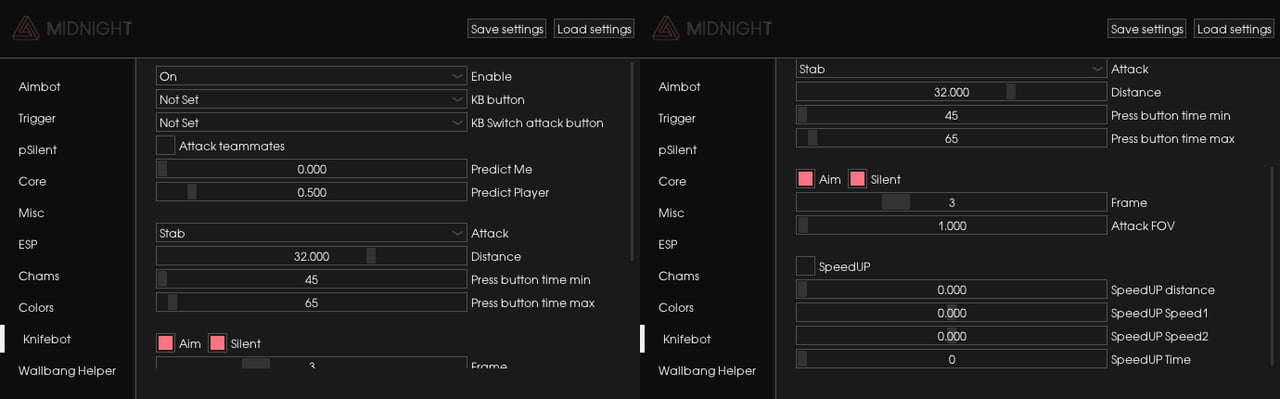Image resolution: width=1280 pixels, height=399 pixels.
Task: Click the Predict Player slider
Action: point(311,192)
